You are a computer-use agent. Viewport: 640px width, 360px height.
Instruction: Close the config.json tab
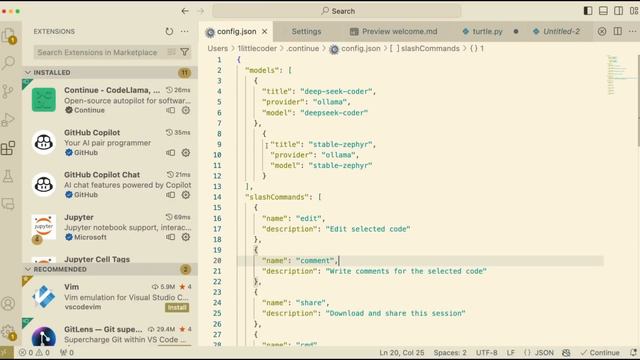pos(264,31)
